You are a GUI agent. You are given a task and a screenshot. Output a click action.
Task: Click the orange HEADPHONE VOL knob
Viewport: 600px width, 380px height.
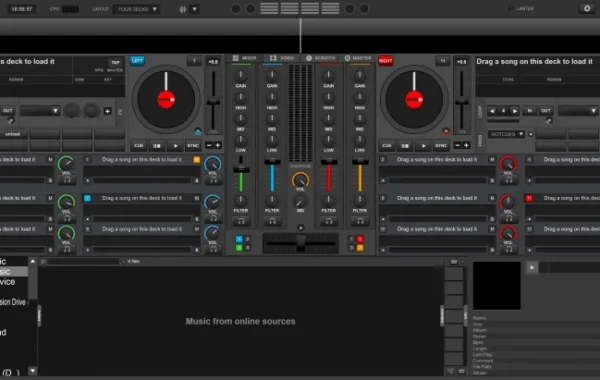click(x=300, y=180)
